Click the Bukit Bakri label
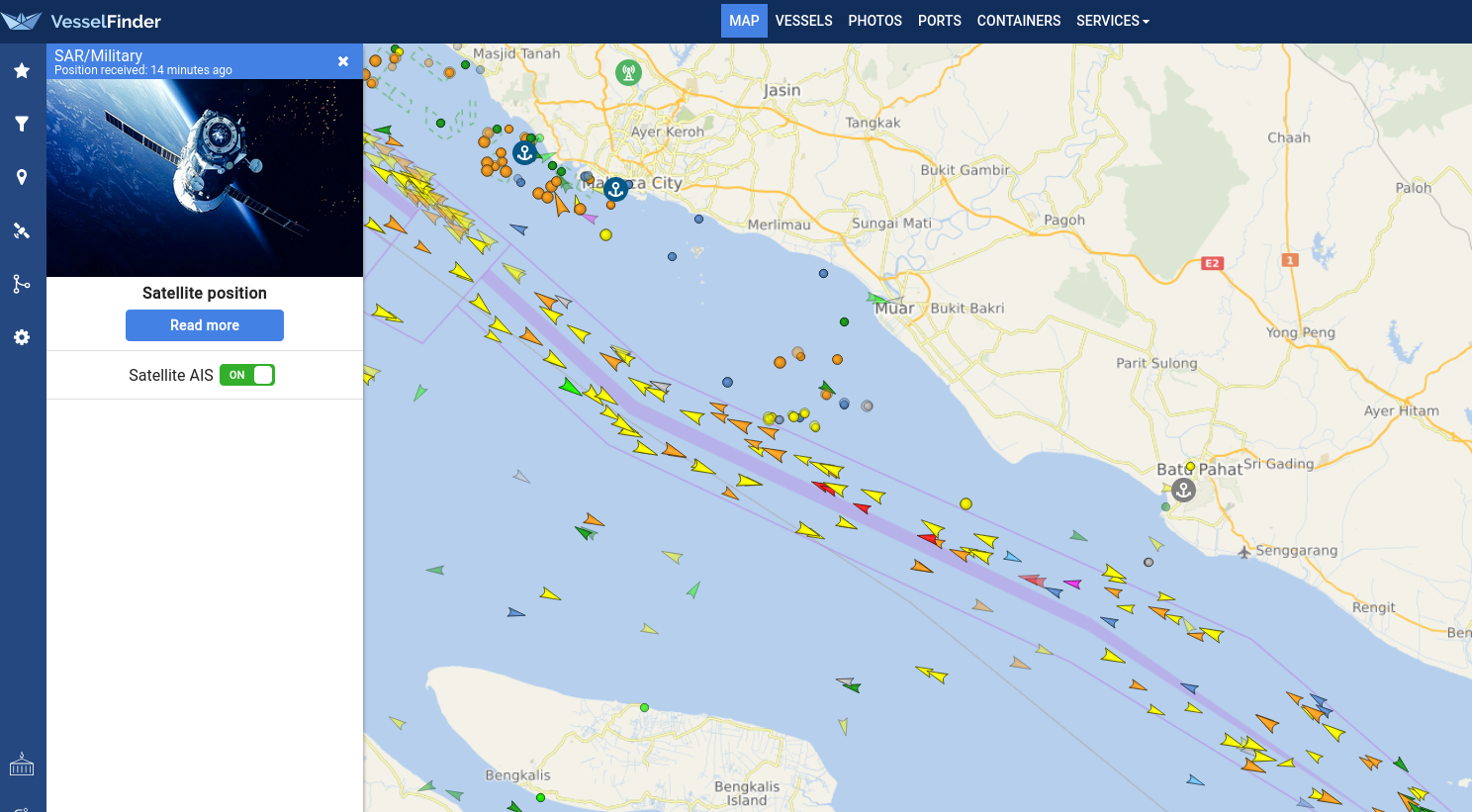This screenshot has width=1472, height=812. [x=967, y=309]
